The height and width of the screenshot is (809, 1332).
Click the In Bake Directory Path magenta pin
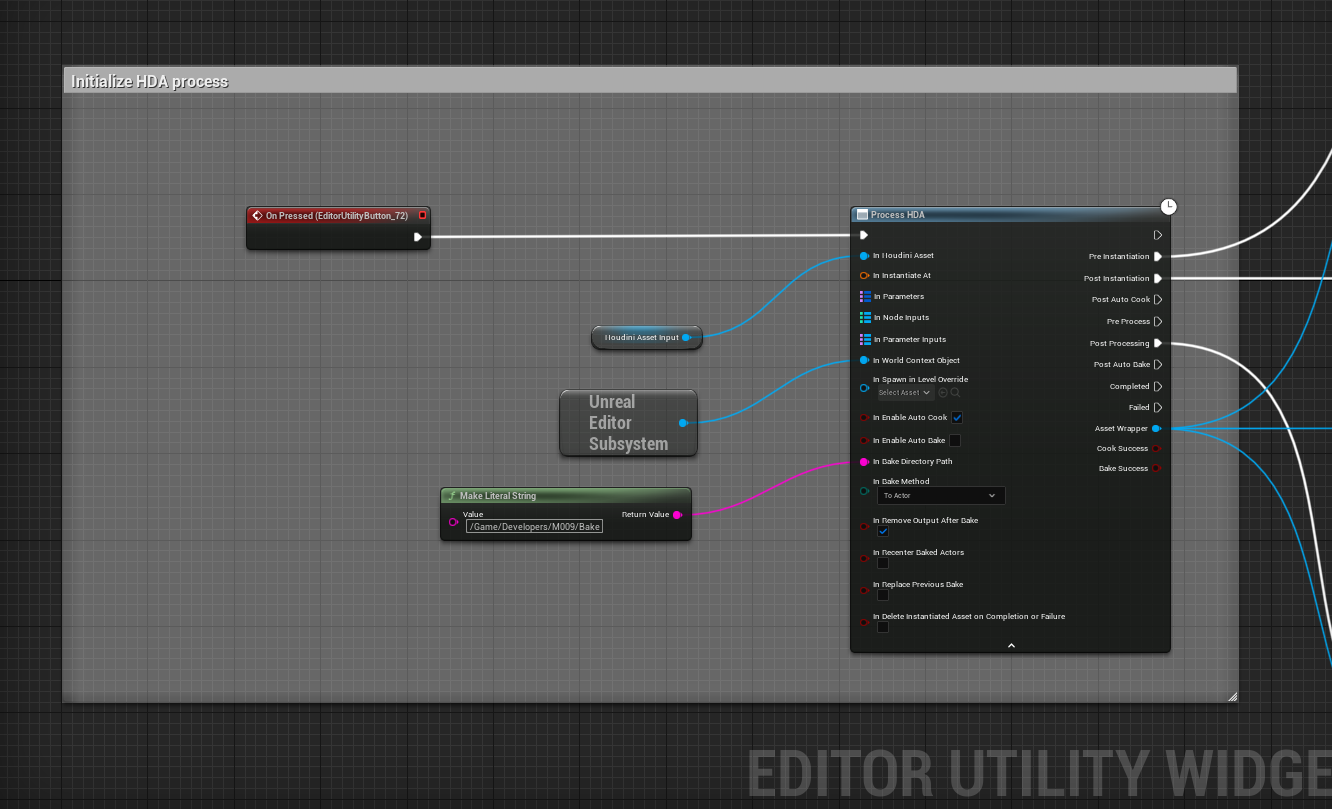pyautogui.click(x=864, y=462)
